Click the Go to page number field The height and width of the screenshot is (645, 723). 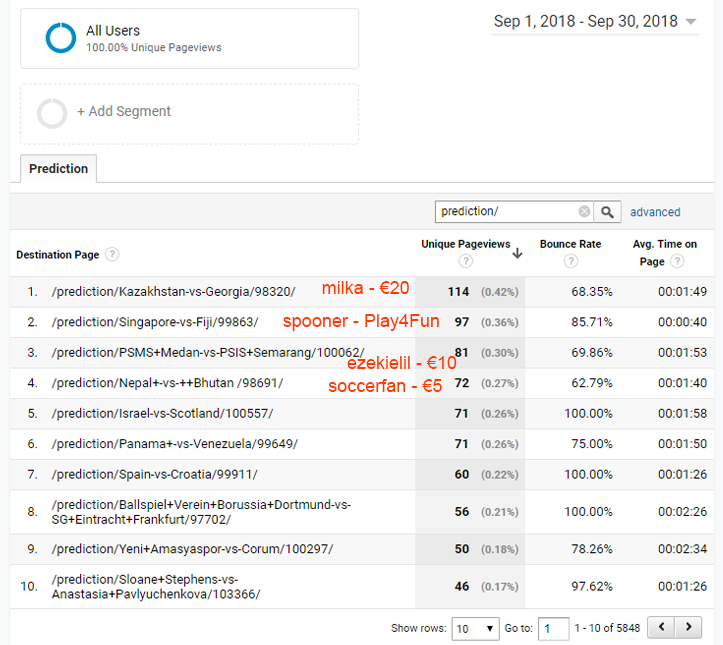click(552, 628)
